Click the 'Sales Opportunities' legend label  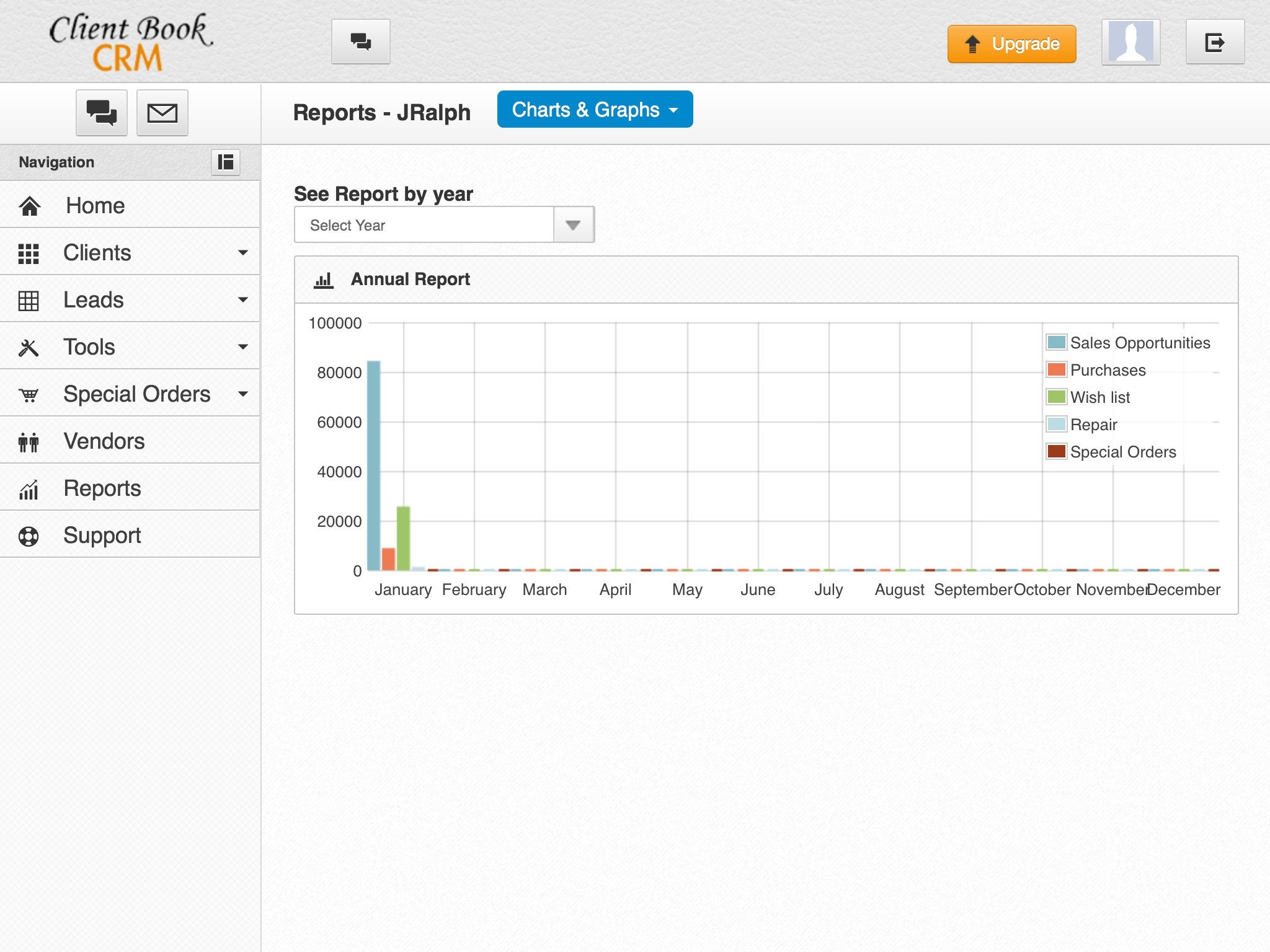(1140, 343)
